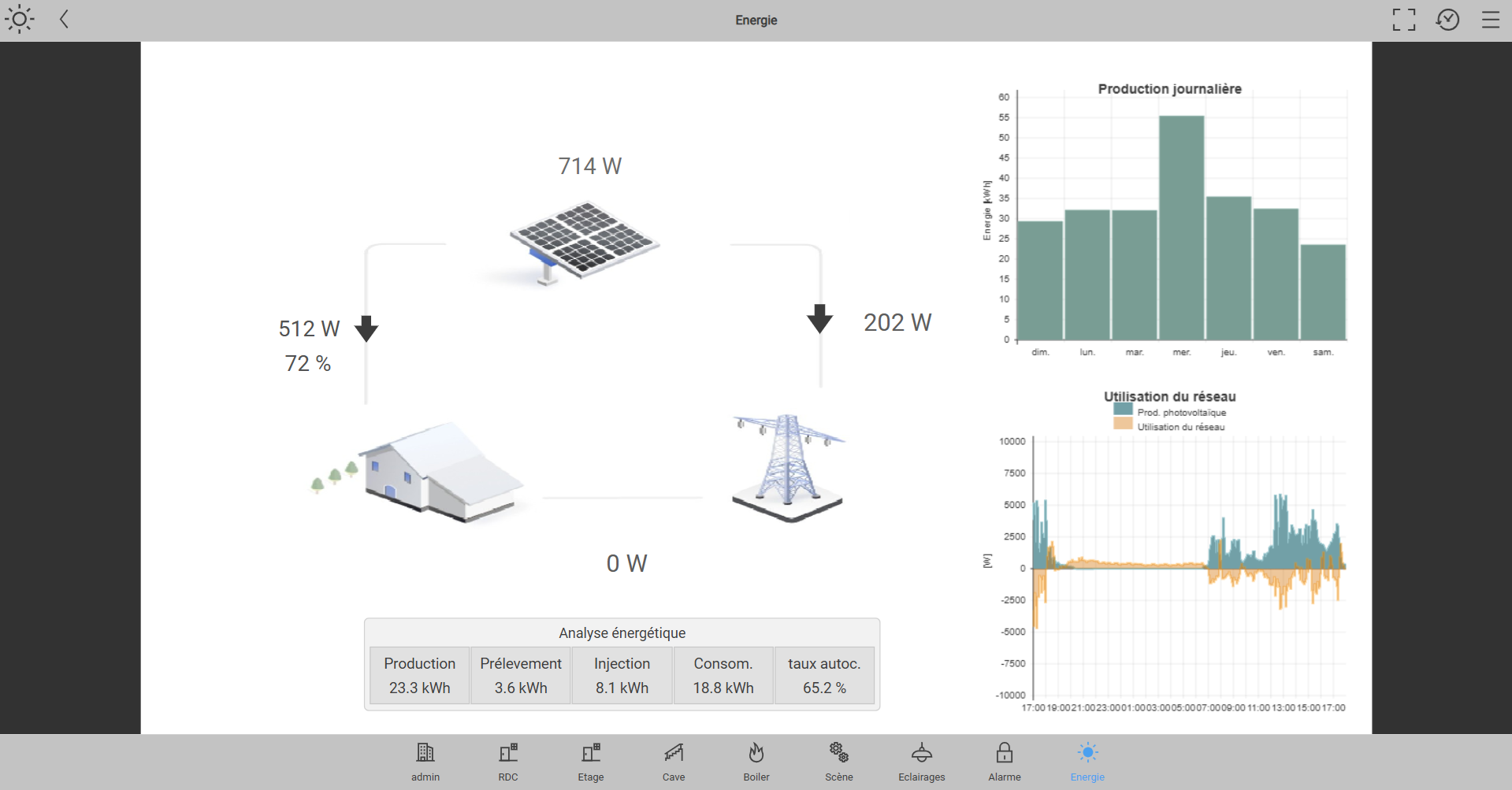Click the taux autoc. 65.2 % cell
Screen dimensions: 1512x790
tap(824, 676)
